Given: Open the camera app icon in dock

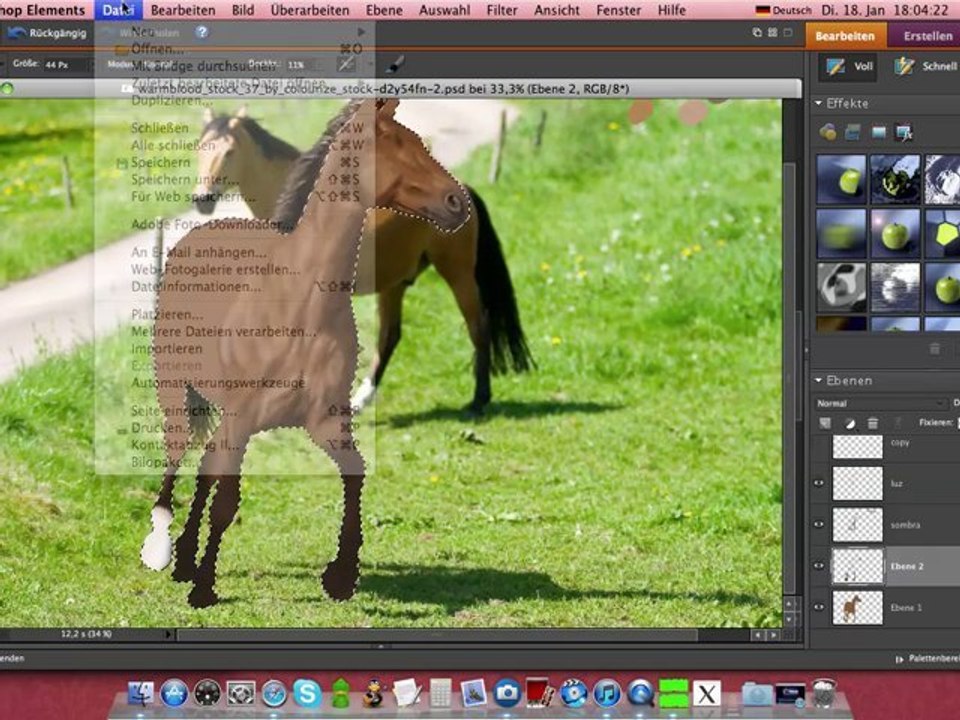Looking at the screenshot, I should coord(507,693).
